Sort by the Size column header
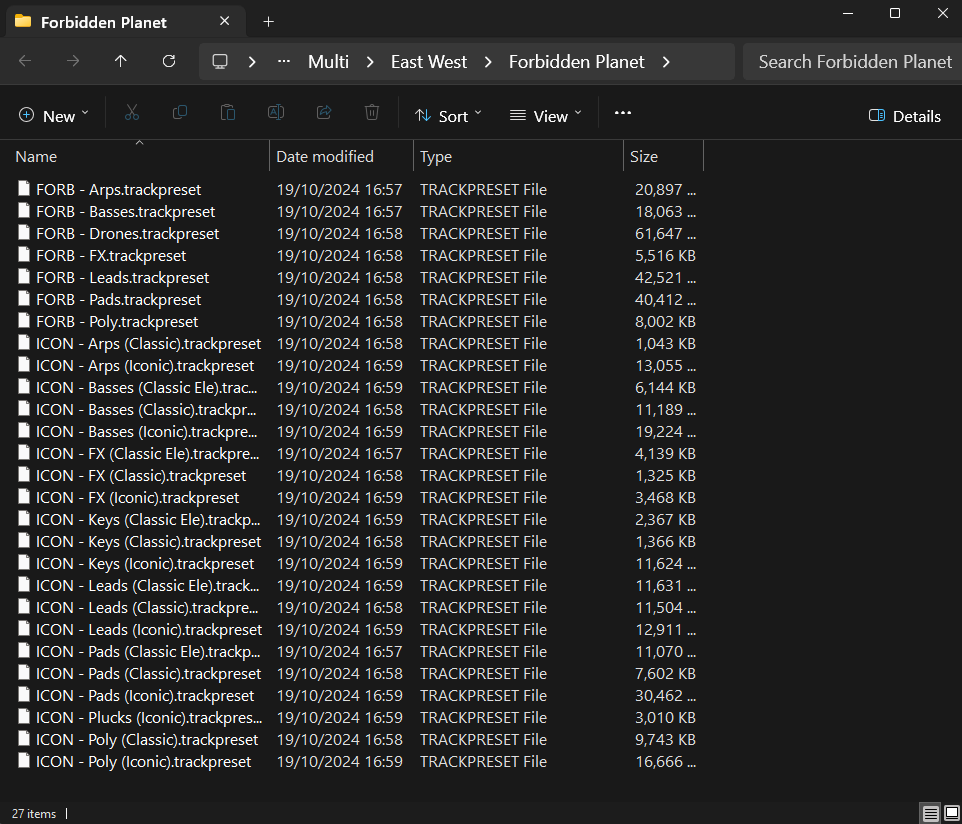This screenshot has height=824, width=962. click(x=663, y=156)
